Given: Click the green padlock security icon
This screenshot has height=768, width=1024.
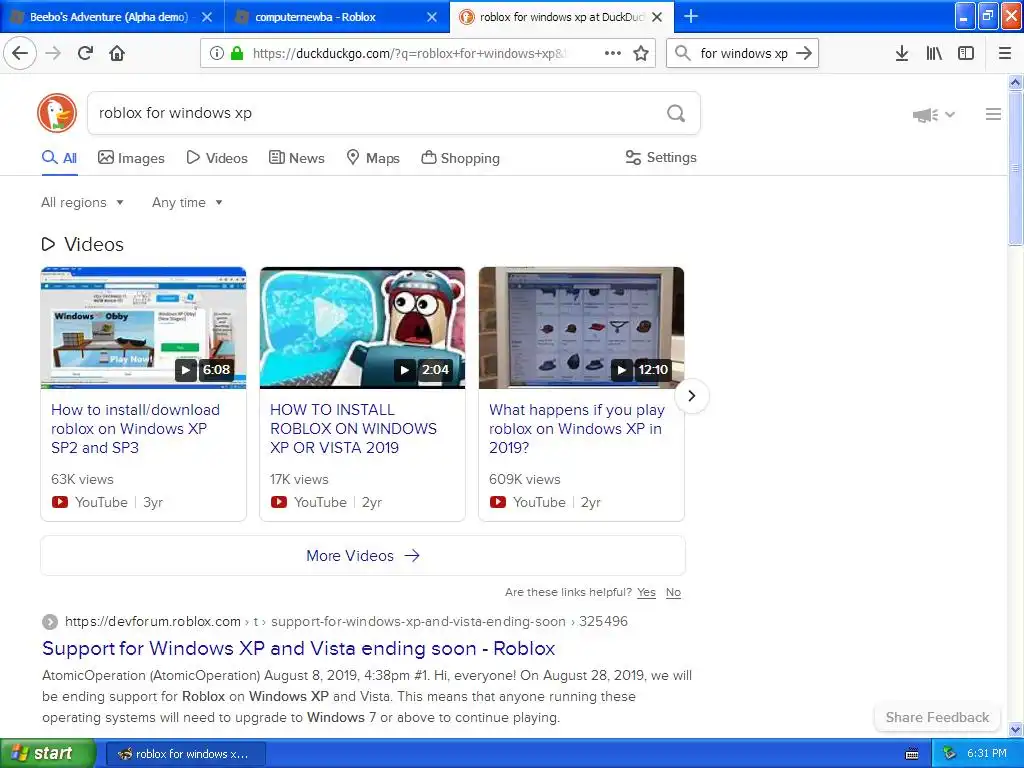Looking at the screenshot, I should pyautogui.click(x=237, y=53).
